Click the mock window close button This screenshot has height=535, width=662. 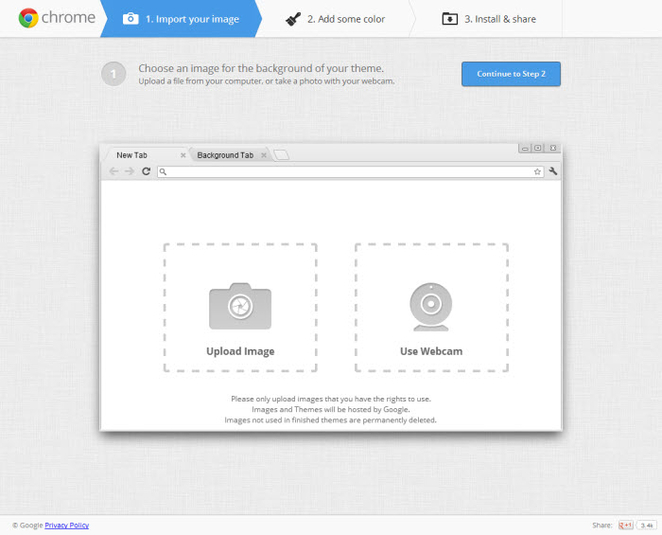click(553, 148)
